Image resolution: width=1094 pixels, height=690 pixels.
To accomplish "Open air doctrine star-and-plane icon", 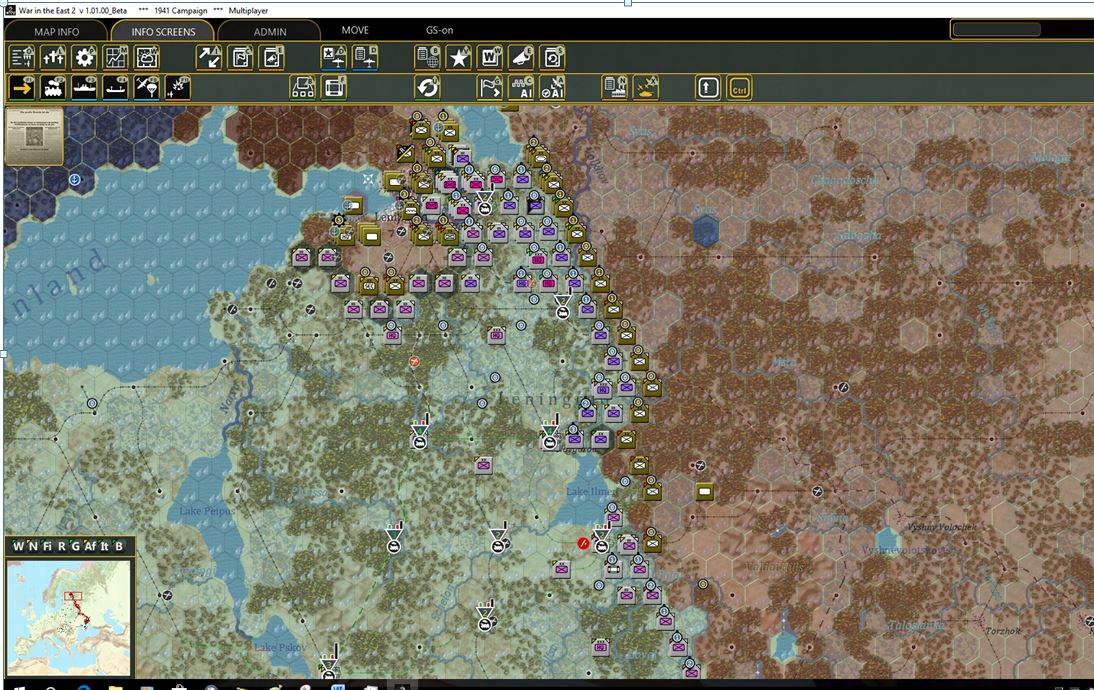I will (x=334, y=57).
